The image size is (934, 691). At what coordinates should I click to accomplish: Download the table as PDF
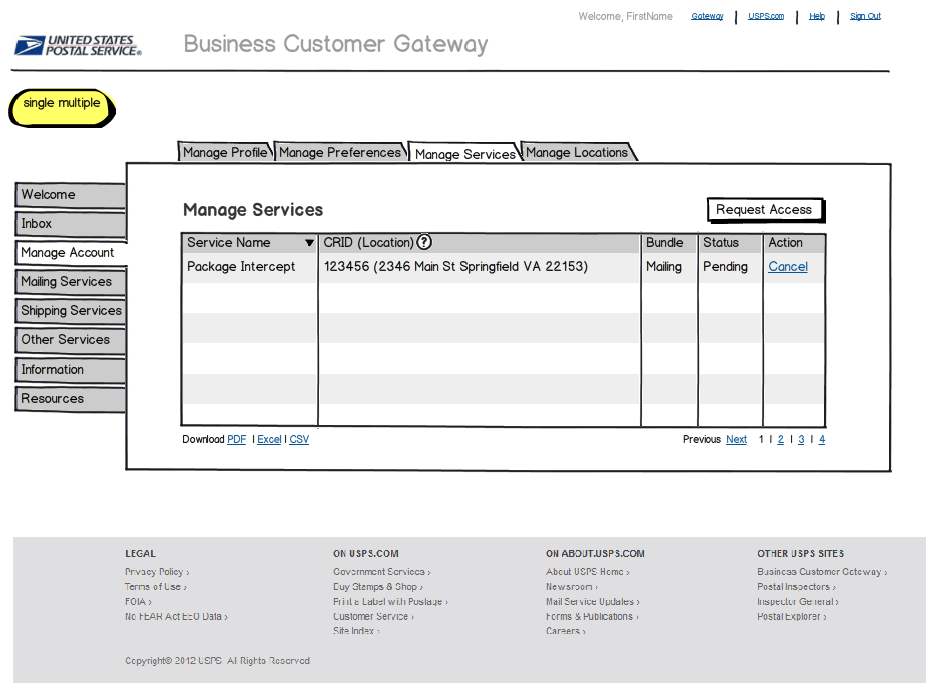tap(236, 440)
